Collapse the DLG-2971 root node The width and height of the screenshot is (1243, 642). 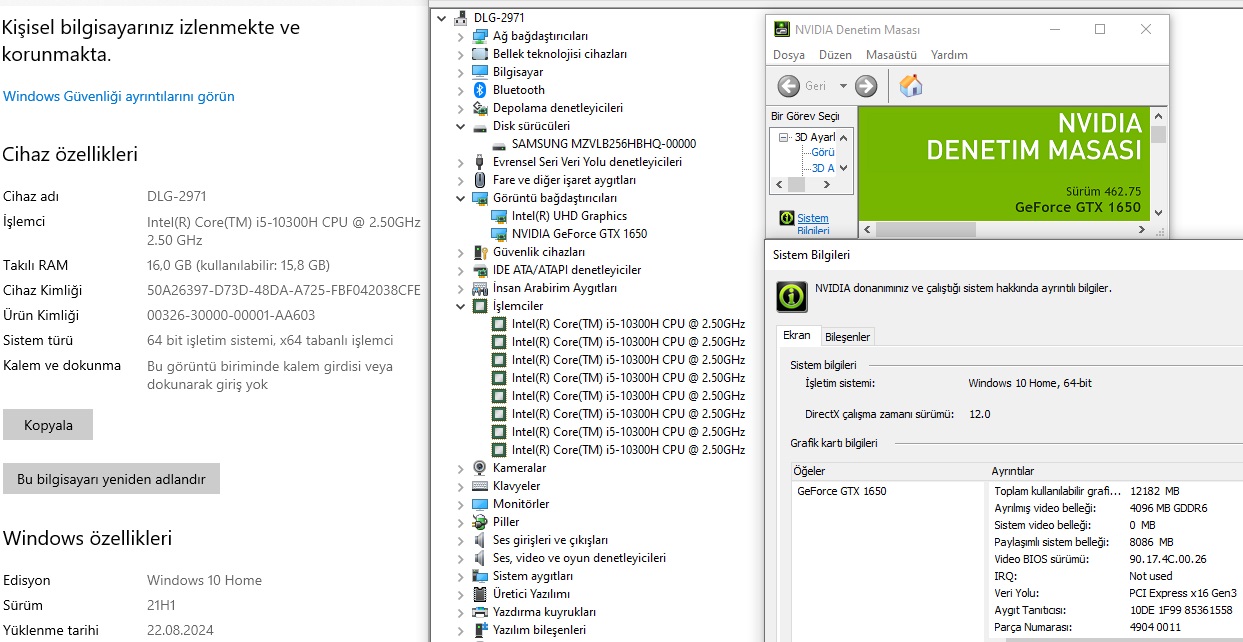tap(442, 18)
